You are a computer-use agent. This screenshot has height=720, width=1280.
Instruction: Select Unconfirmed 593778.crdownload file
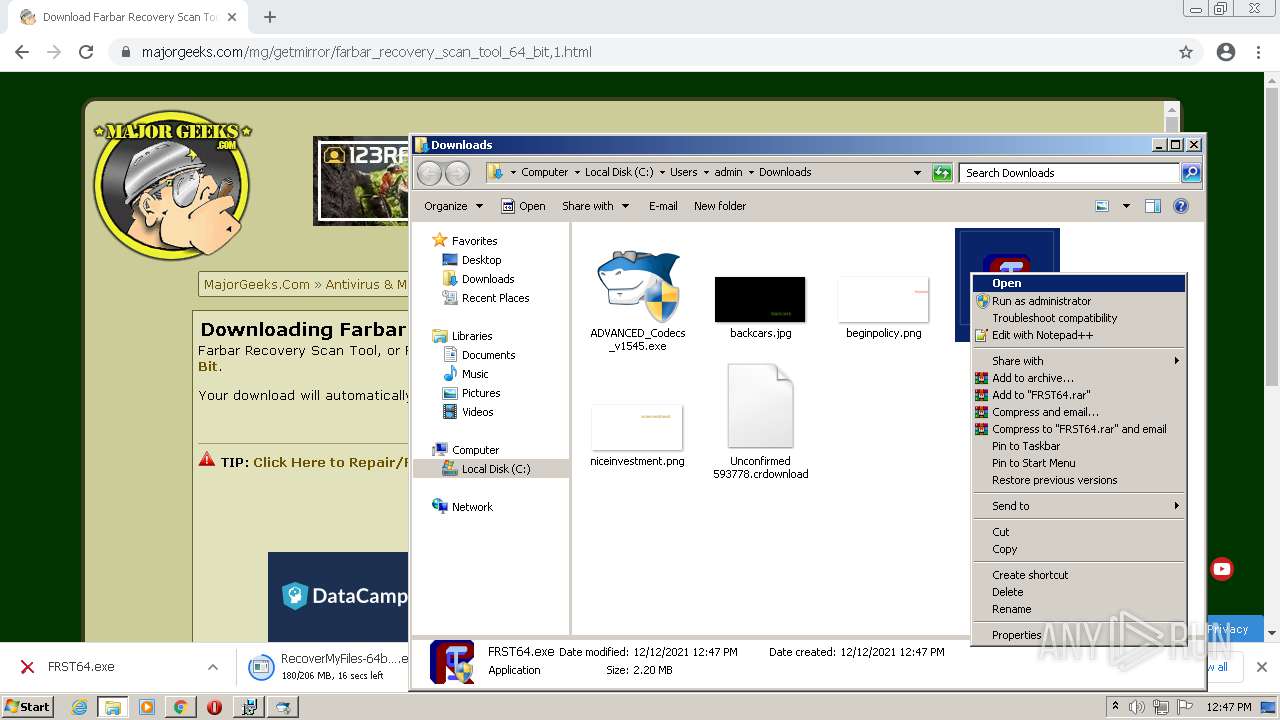pyautogui.click(x=760, y=422)
